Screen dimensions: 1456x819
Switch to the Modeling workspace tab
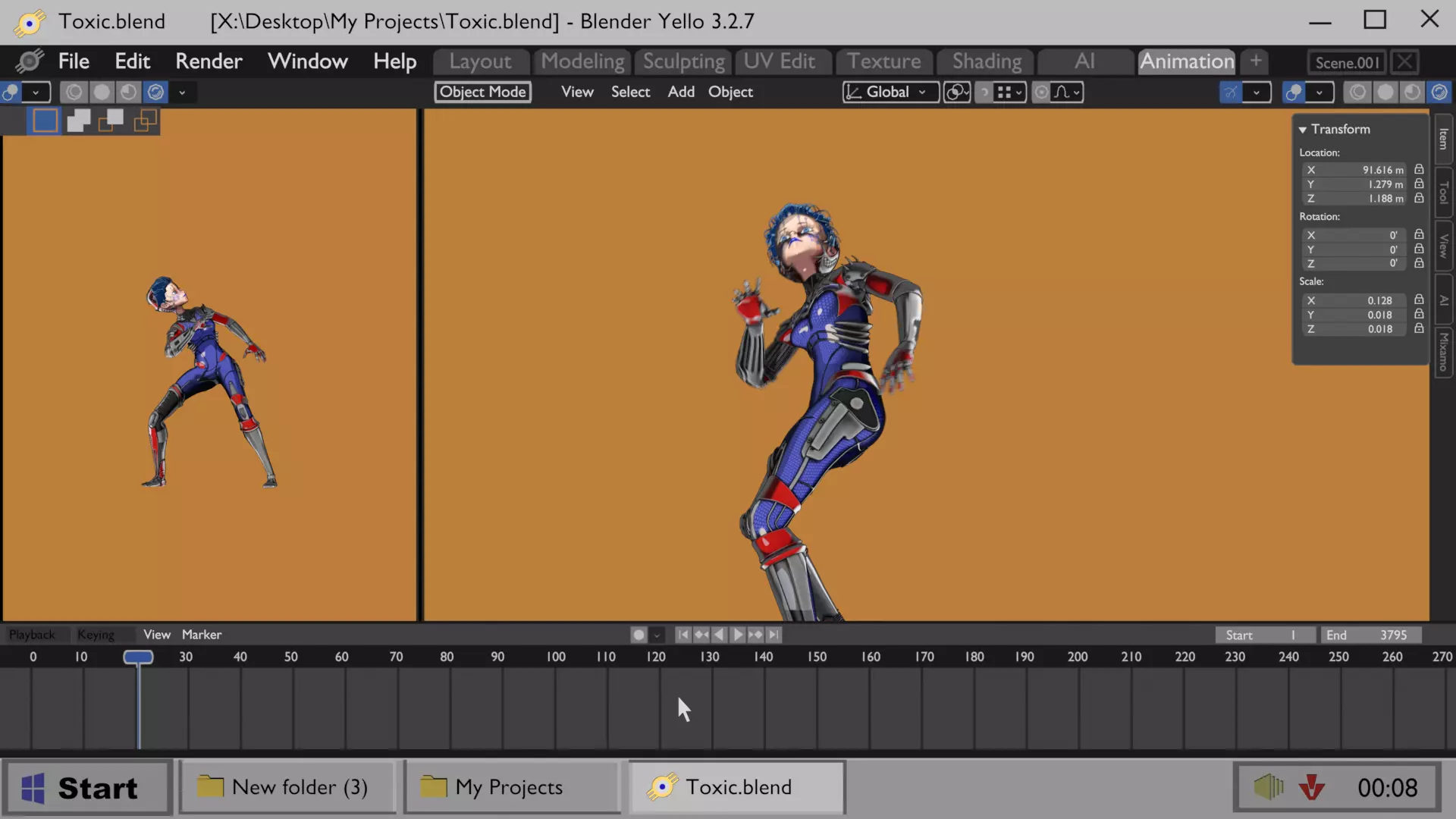tap(582, 61)
